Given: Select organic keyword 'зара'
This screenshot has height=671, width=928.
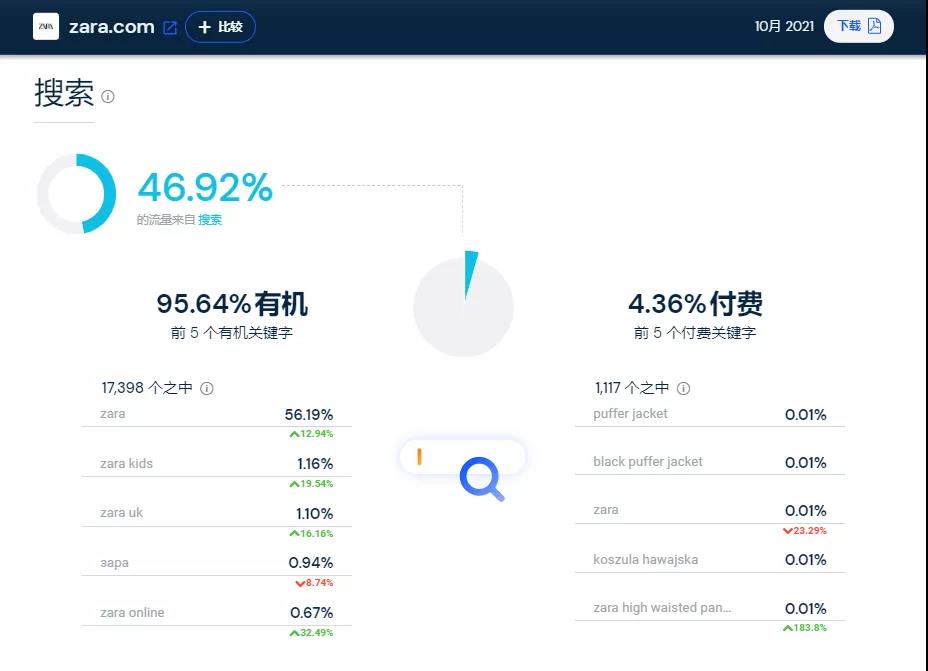Looking at the screenshot, I should tap(115, 563).
